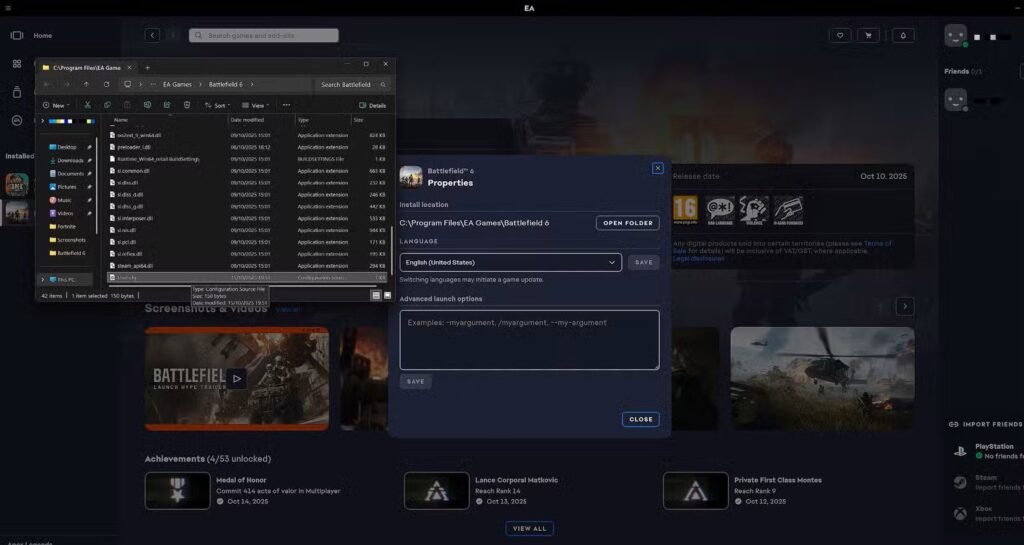Open the New dropdown in File Explorer
1024x545 pixels.
pos(56,105)
